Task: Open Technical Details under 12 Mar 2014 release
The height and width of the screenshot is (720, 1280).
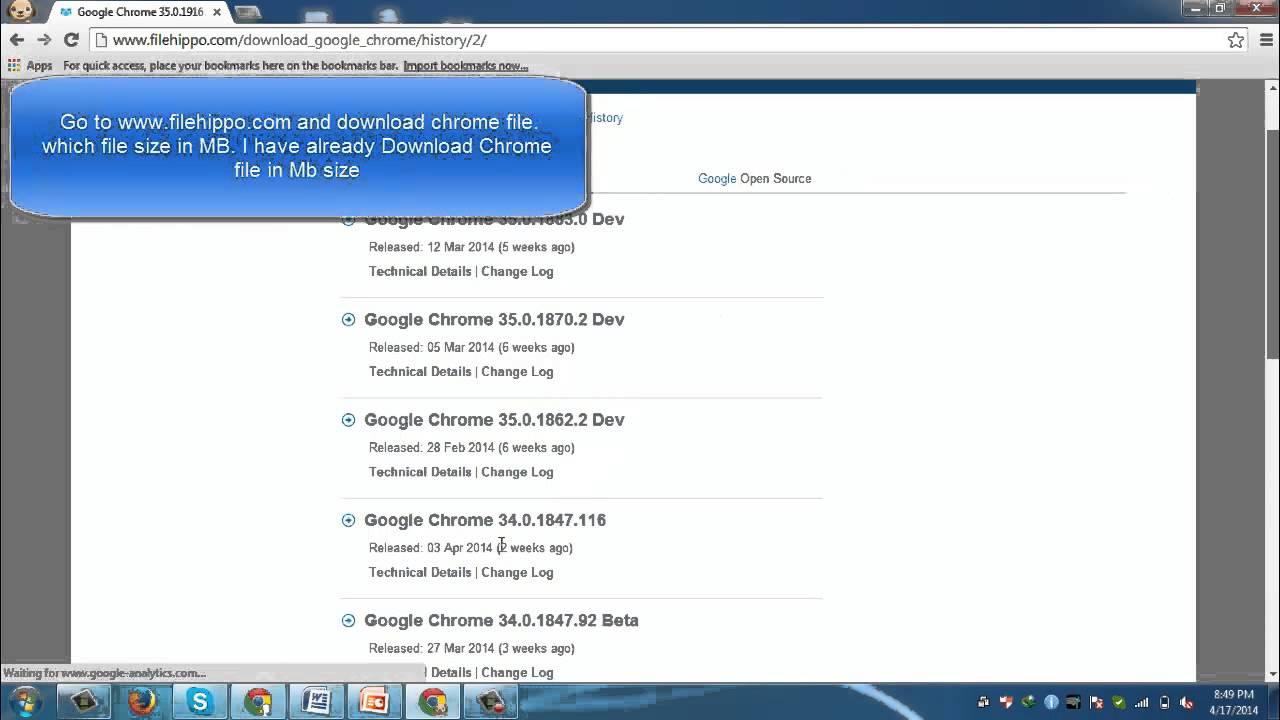Action: point(420,271)
